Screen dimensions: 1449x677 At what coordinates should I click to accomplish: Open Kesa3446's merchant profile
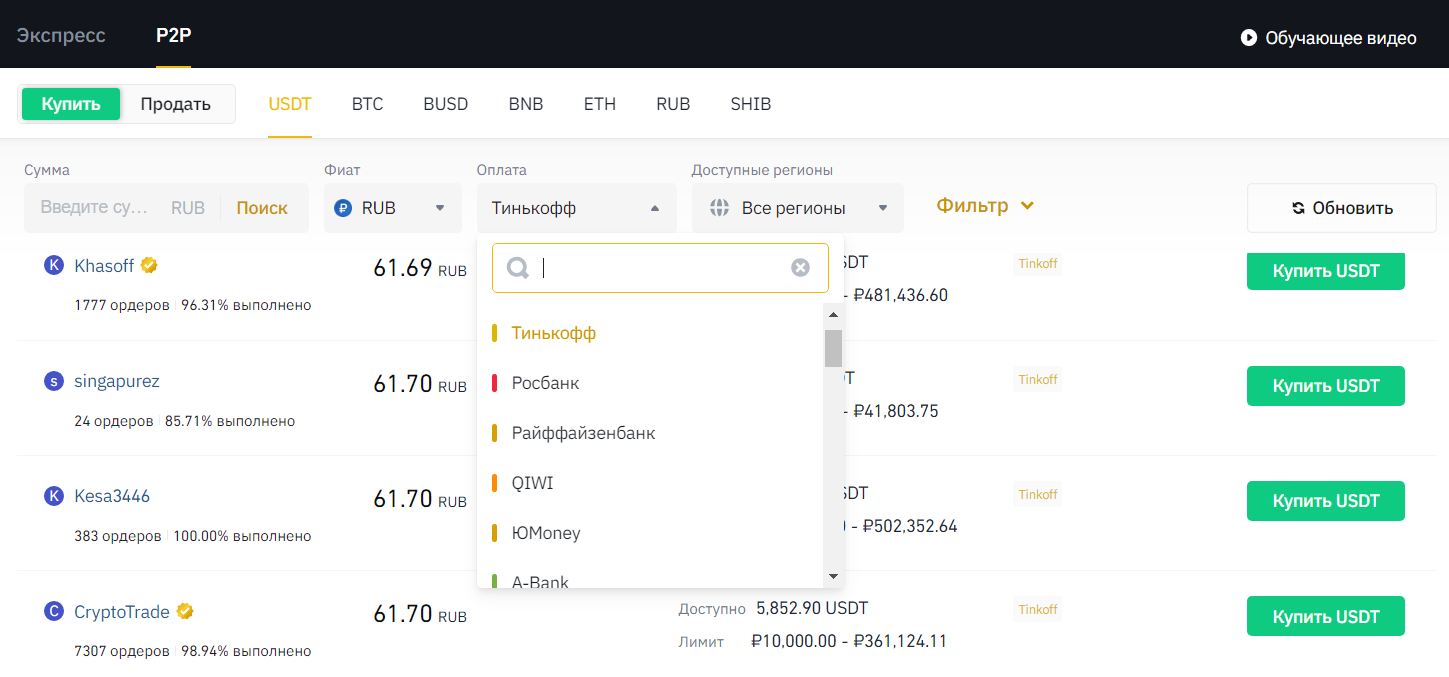click(112, 496)
